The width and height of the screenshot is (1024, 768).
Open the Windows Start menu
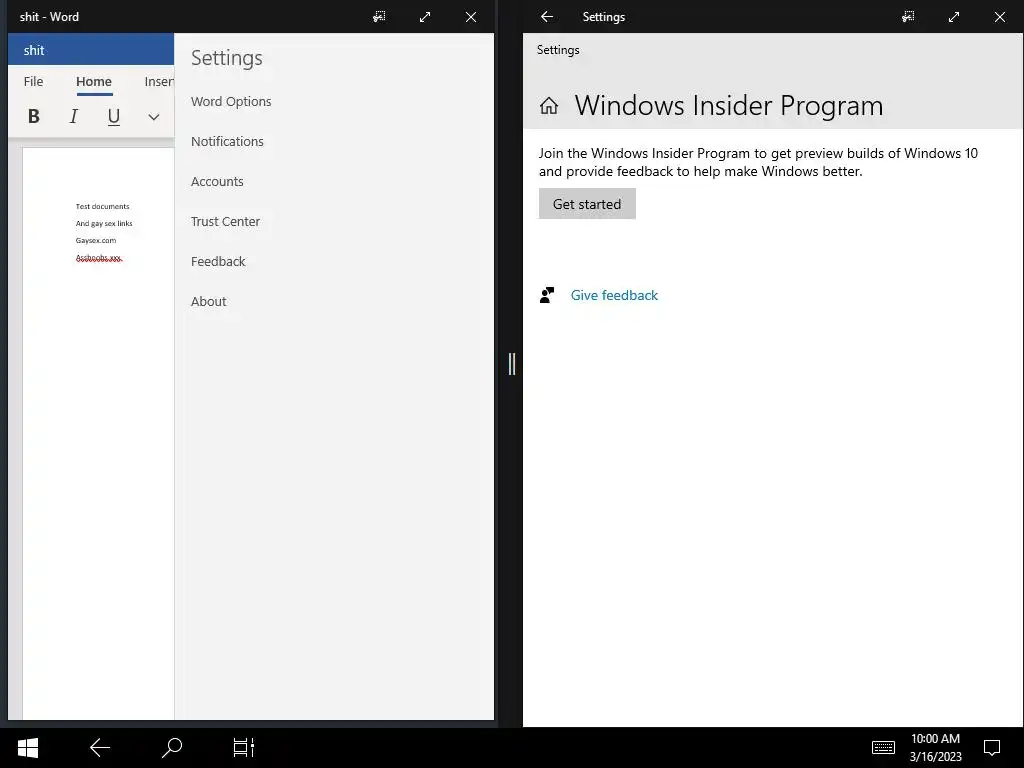tap(27, 748)
